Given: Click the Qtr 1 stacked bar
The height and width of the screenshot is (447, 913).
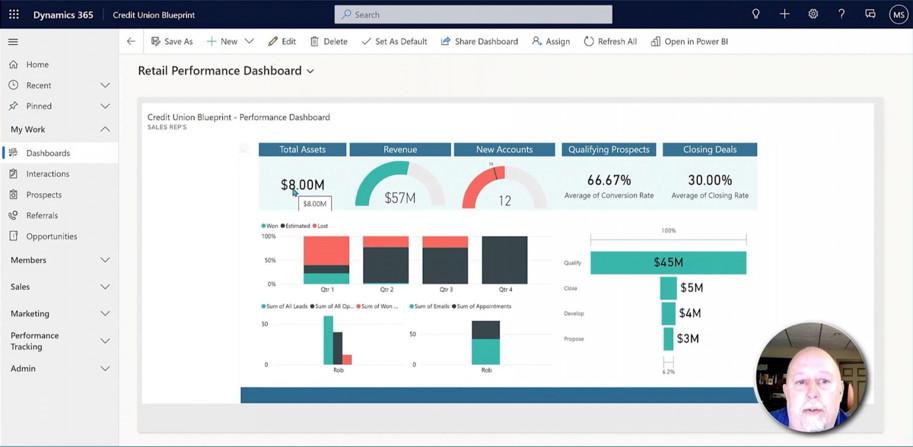Looking at the screenshot, I should [326, 260].
